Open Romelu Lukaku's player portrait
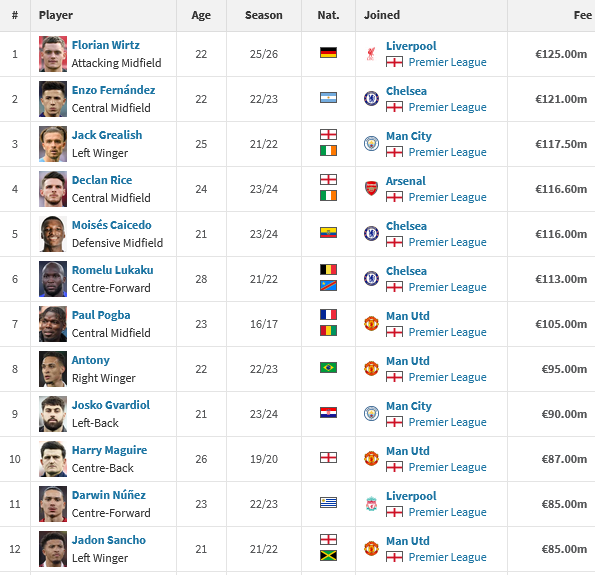This screenshot has width=595, height=575. pyautogui.click(x=53, y=279)
